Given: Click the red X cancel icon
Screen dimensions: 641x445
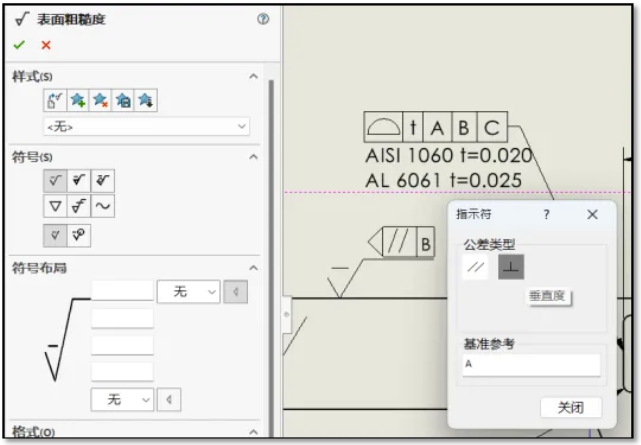Looking at the screenshot, I should point(46,45).
